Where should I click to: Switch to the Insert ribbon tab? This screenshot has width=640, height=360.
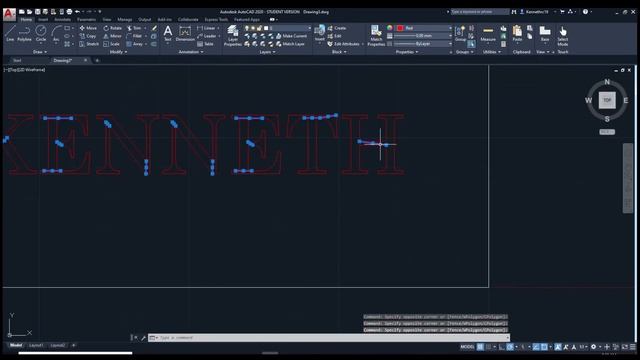click(43, 20)
